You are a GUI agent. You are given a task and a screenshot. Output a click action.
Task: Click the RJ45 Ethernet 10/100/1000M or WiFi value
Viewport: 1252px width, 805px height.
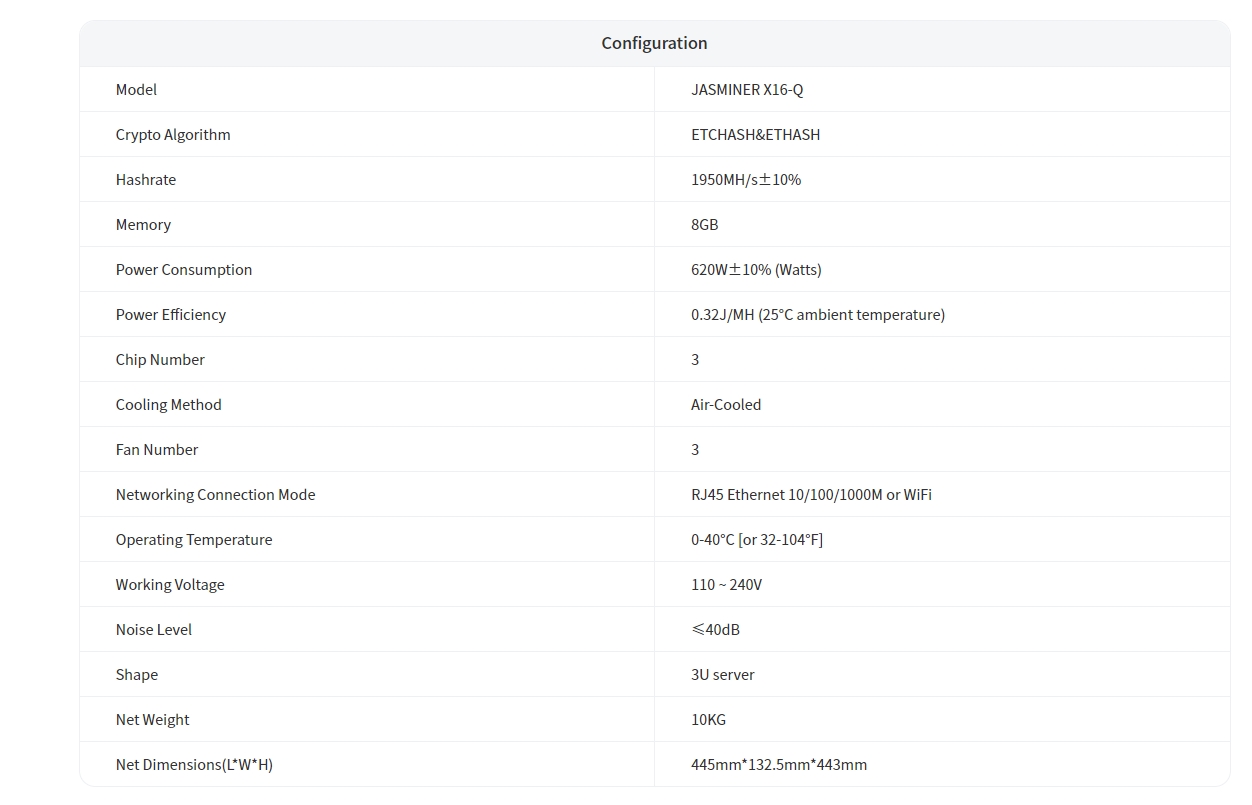pos(811,495)
